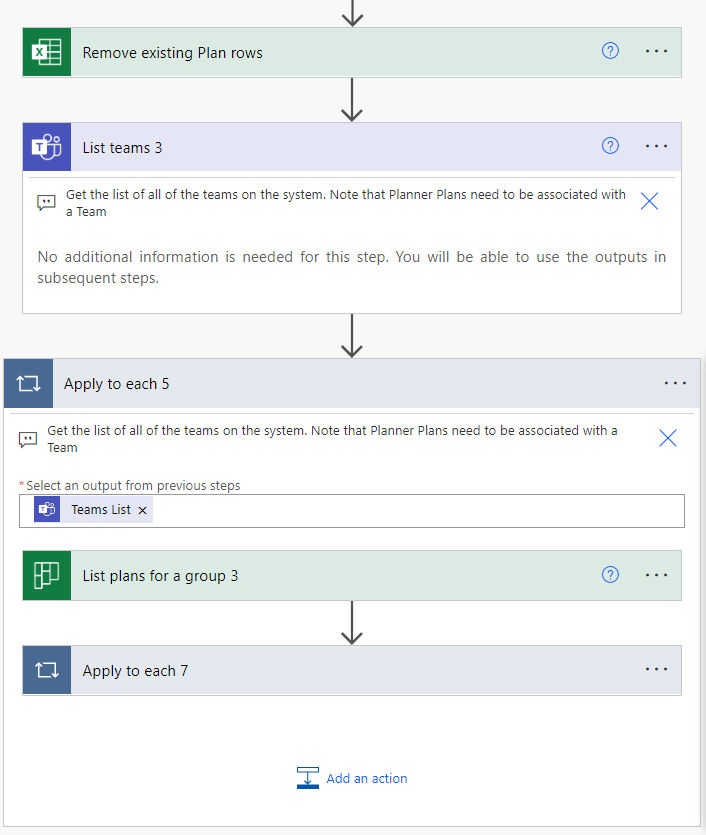Screen dimensions: 706x835
Task: Open help for Remove existing Plan rows
Action: pos(610,50)
